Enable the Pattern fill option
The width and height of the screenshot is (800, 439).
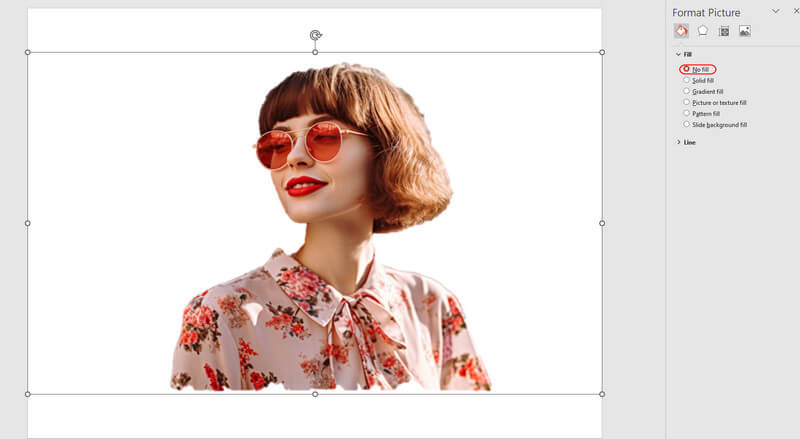pos(687,113)
